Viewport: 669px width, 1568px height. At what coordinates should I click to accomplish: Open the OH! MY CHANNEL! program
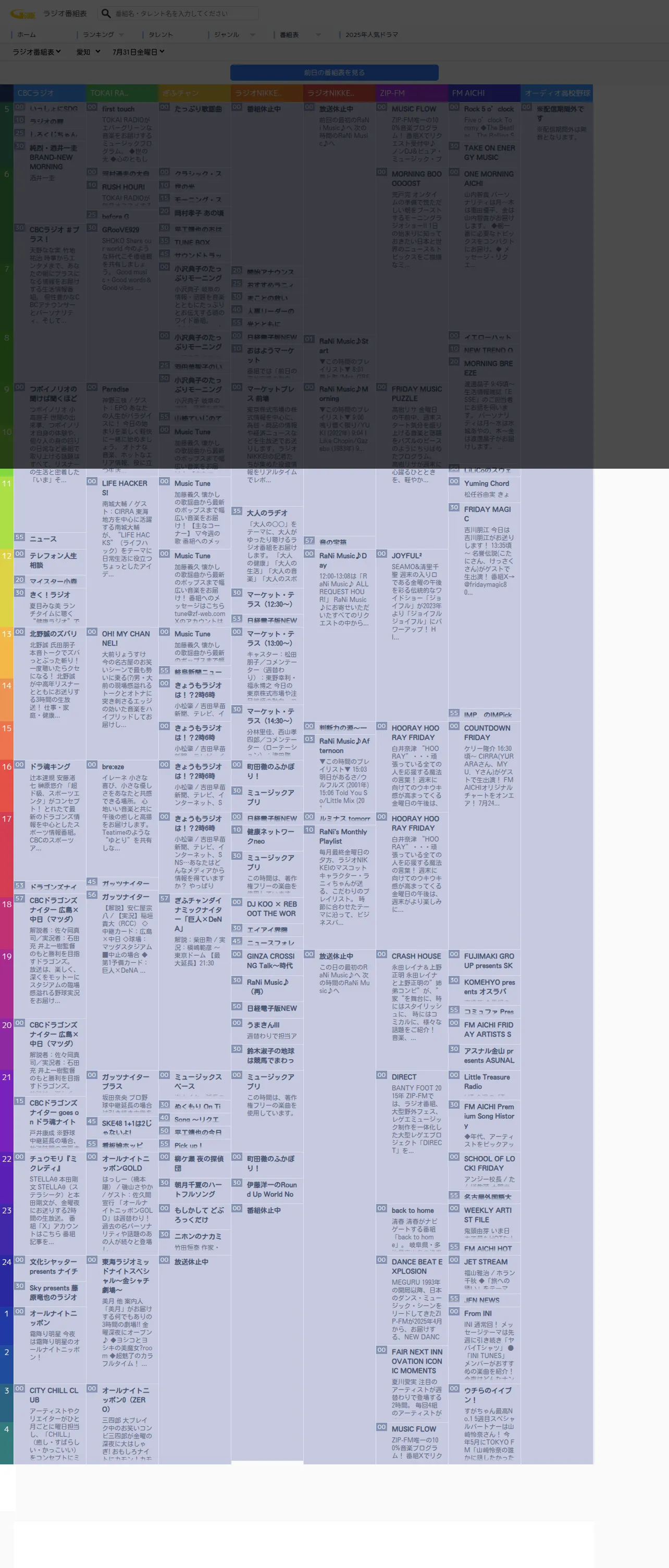[126, 638]
